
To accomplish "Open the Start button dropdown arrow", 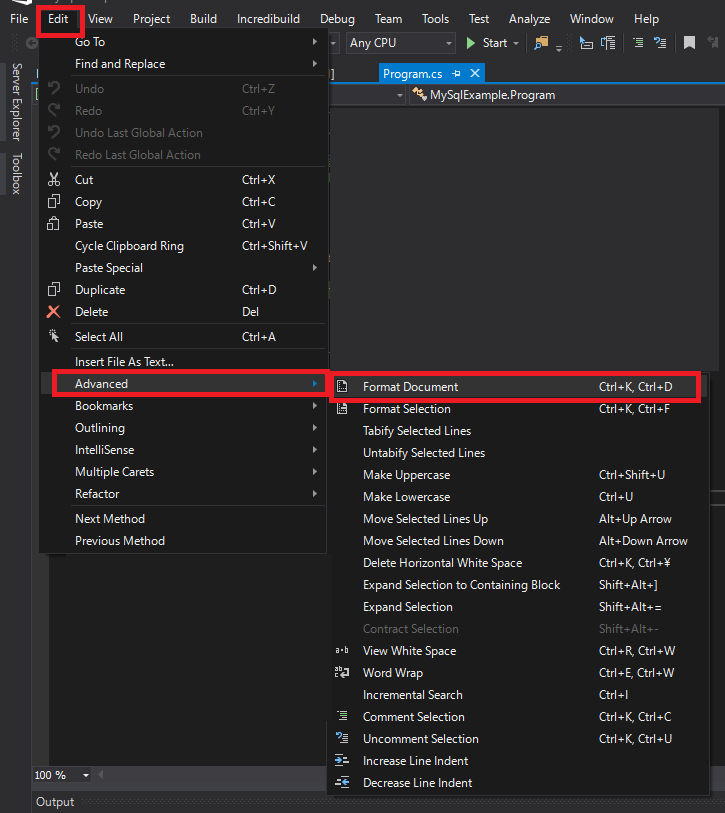I will click(x=515, y=43).
